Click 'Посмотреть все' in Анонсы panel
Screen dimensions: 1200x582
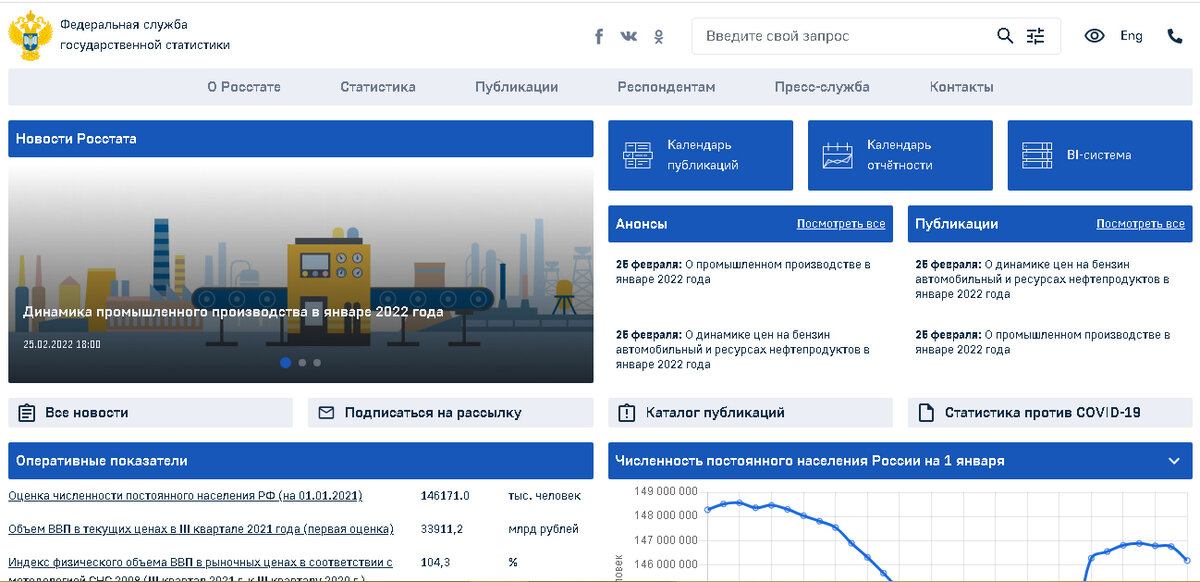click(841, 224)
